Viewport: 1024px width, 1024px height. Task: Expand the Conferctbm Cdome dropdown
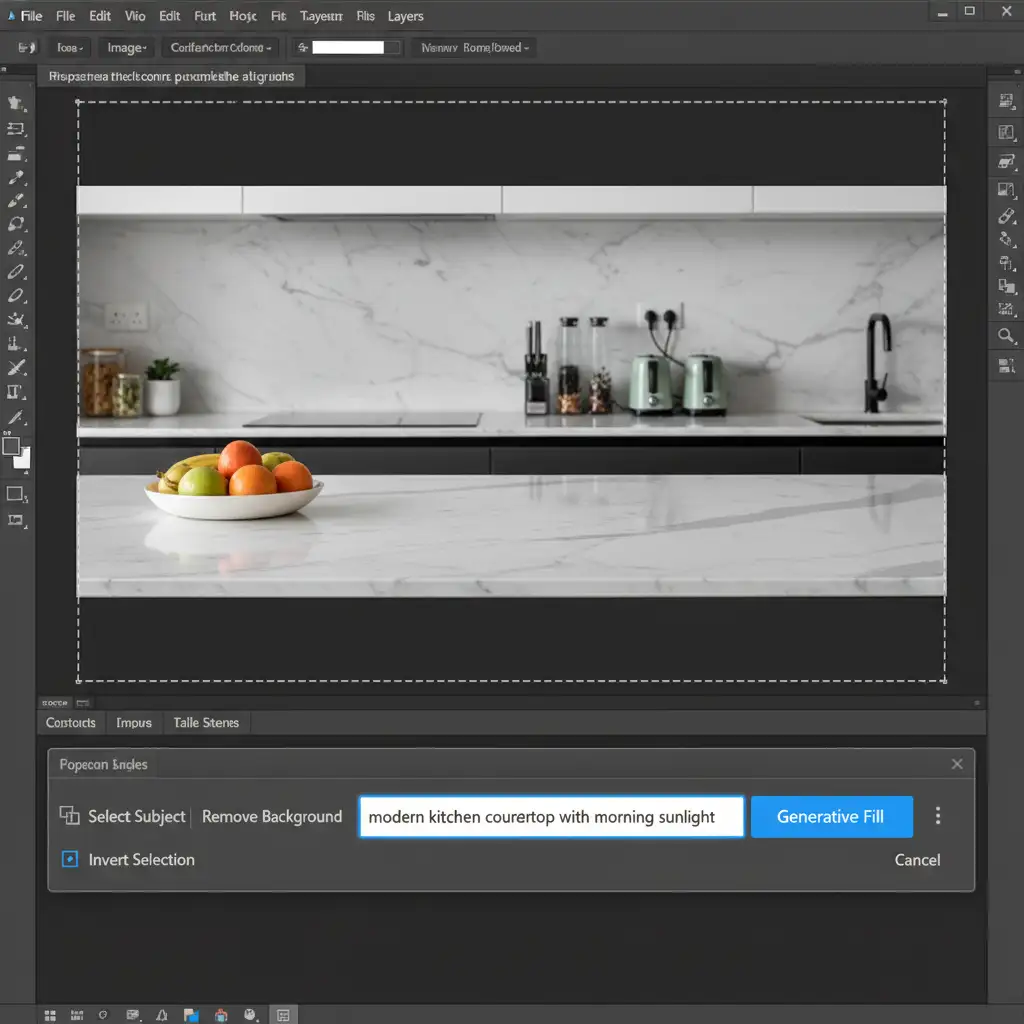tap(220, 47)
